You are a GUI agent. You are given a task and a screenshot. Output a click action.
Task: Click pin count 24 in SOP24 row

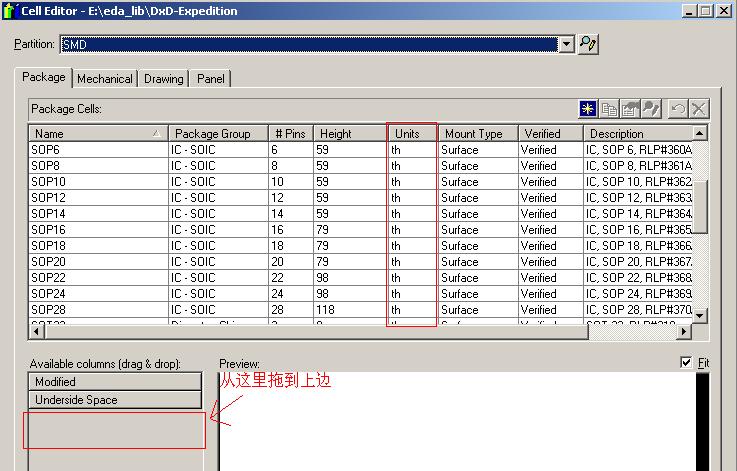[x=277, y=294]
